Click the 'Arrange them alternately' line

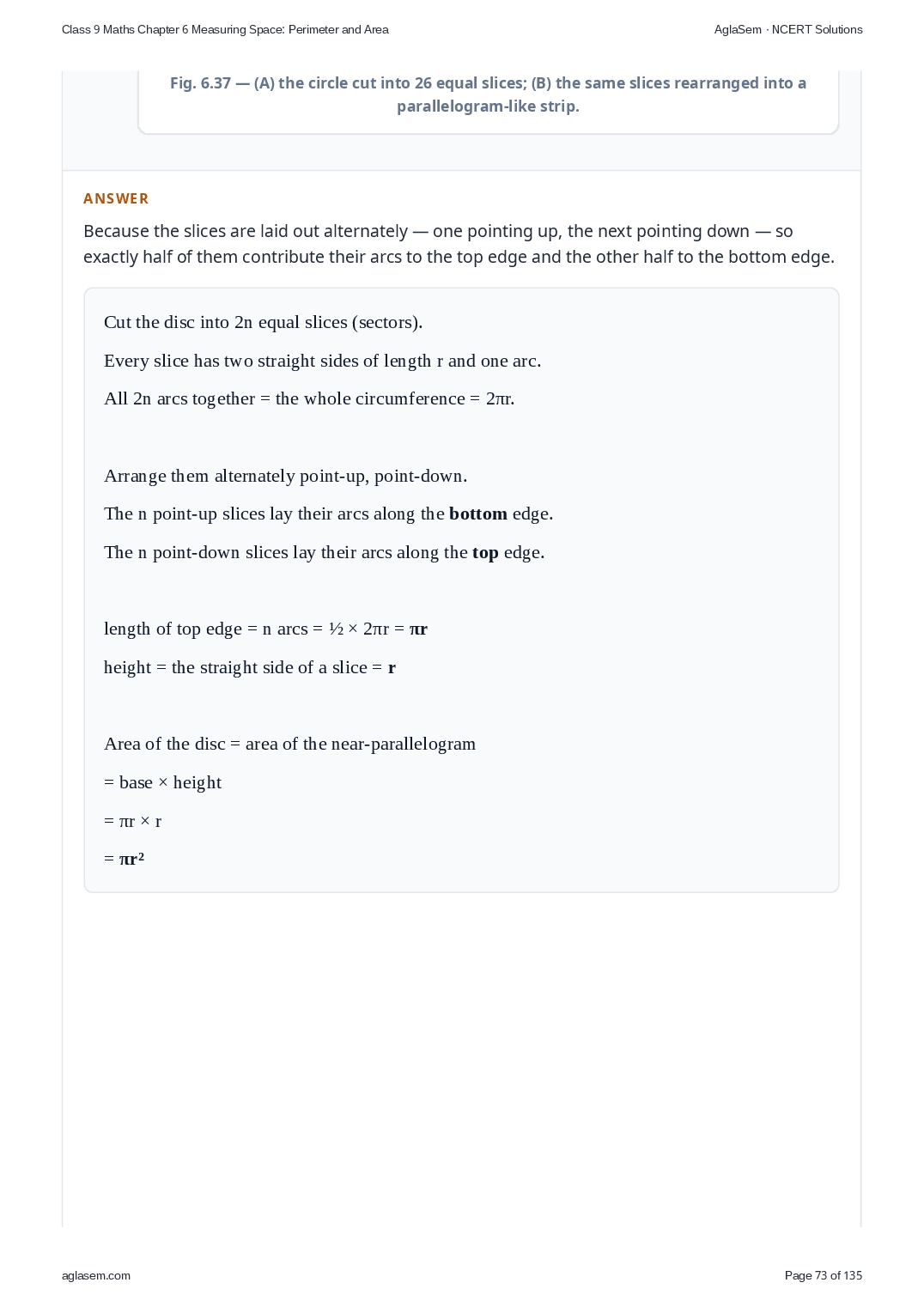286,476
